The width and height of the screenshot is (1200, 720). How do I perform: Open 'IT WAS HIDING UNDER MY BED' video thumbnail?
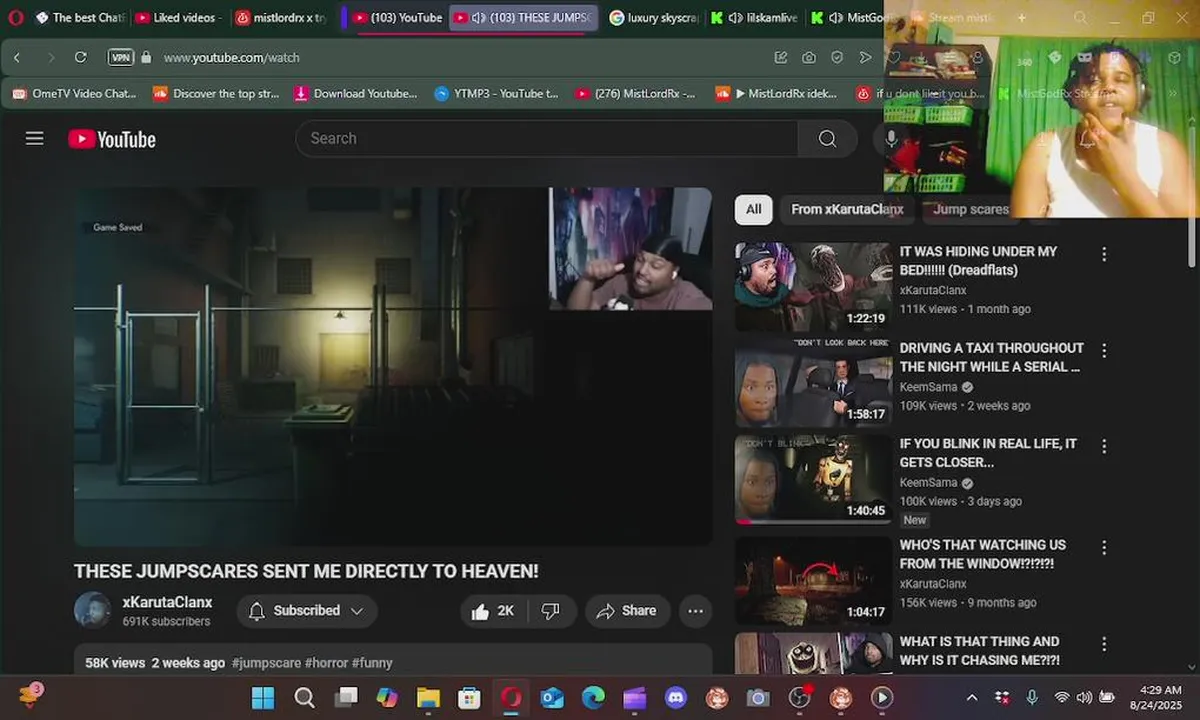(x=813, y=287)
